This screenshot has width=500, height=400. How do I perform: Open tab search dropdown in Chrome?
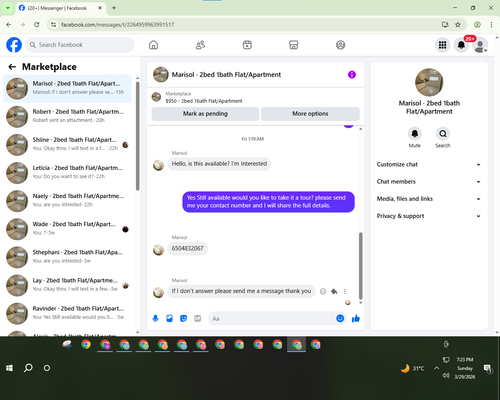click(7, 8)
